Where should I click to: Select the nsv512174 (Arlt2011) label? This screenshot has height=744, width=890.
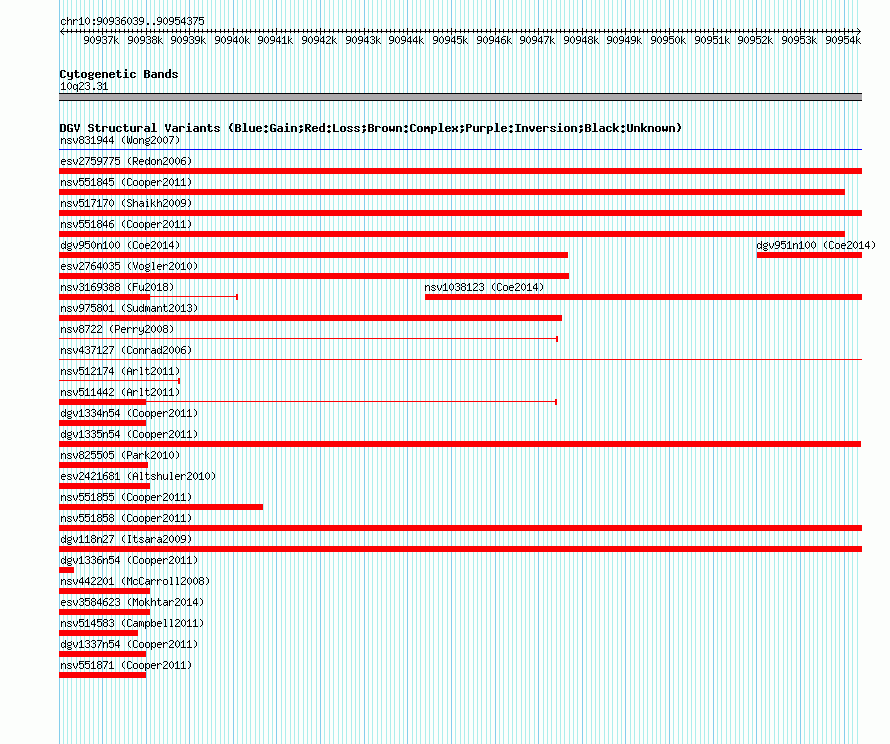click(120, 371)
